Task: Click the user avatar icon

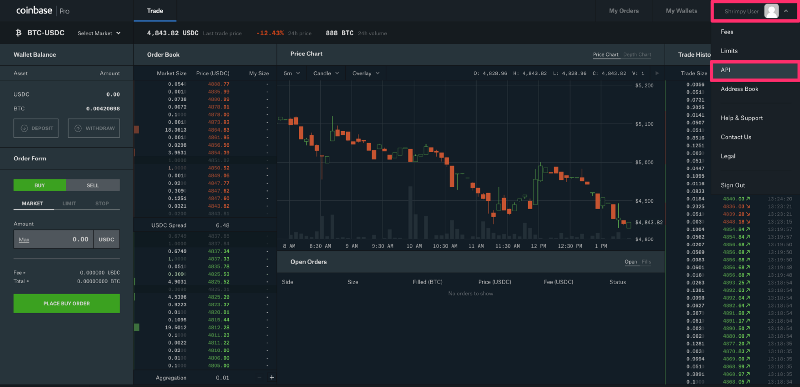Action: point(771,11)
